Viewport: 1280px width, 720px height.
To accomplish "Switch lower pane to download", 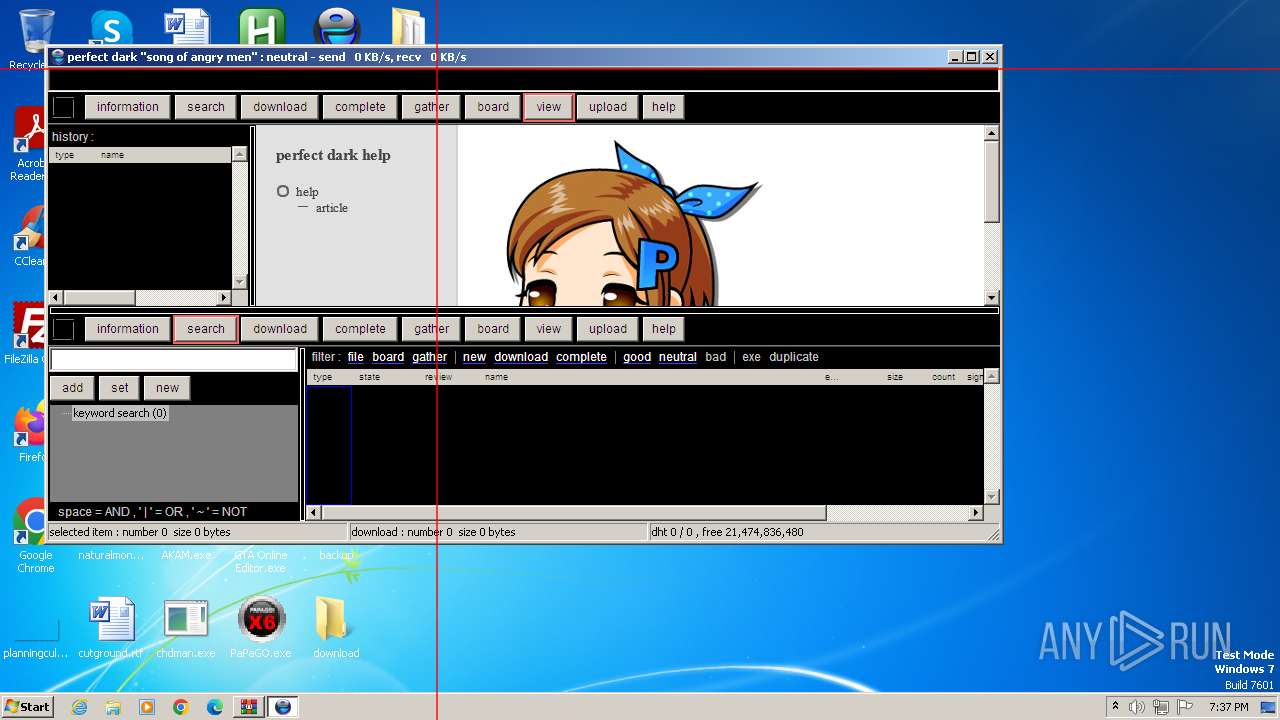I will (280, 329).
